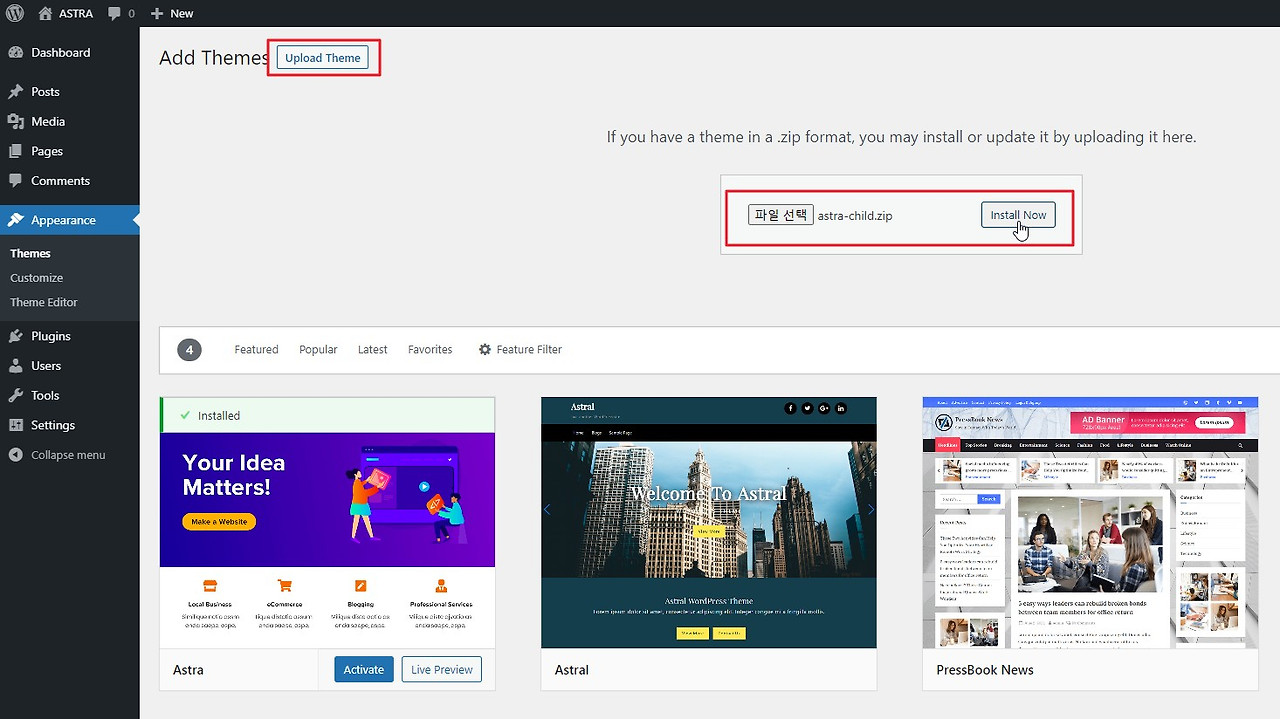Screen dimensions: 1280x719
Task: Click the PressBook News theme name label
Action: pos(985,670)
